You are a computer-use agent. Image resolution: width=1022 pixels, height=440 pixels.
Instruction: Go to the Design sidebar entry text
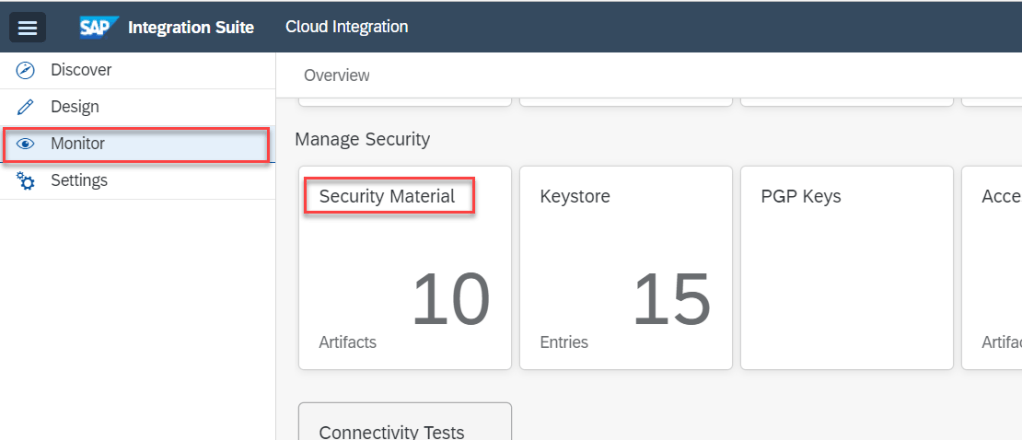coord(75,107)
